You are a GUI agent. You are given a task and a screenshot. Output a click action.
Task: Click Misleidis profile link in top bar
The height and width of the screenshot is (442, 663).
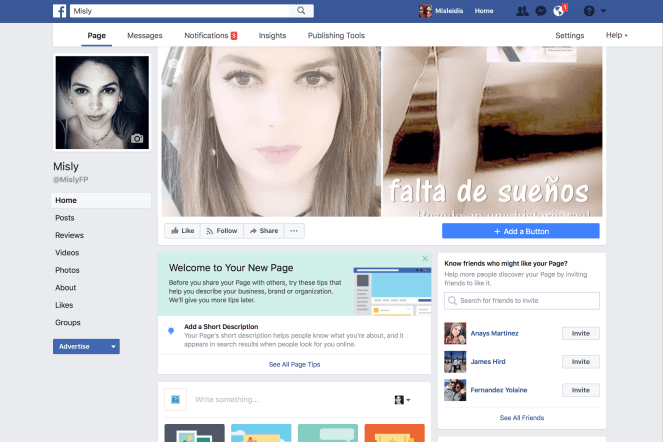(x=449, y=11)
